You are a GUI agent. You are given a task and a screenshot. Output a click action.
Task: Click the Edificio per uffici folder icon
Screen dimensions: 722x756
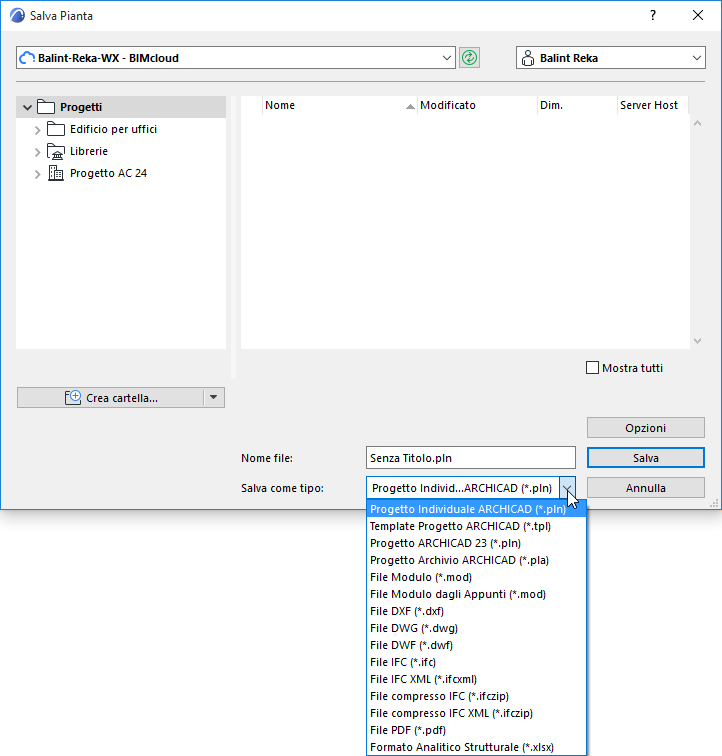tap(56, 129)
